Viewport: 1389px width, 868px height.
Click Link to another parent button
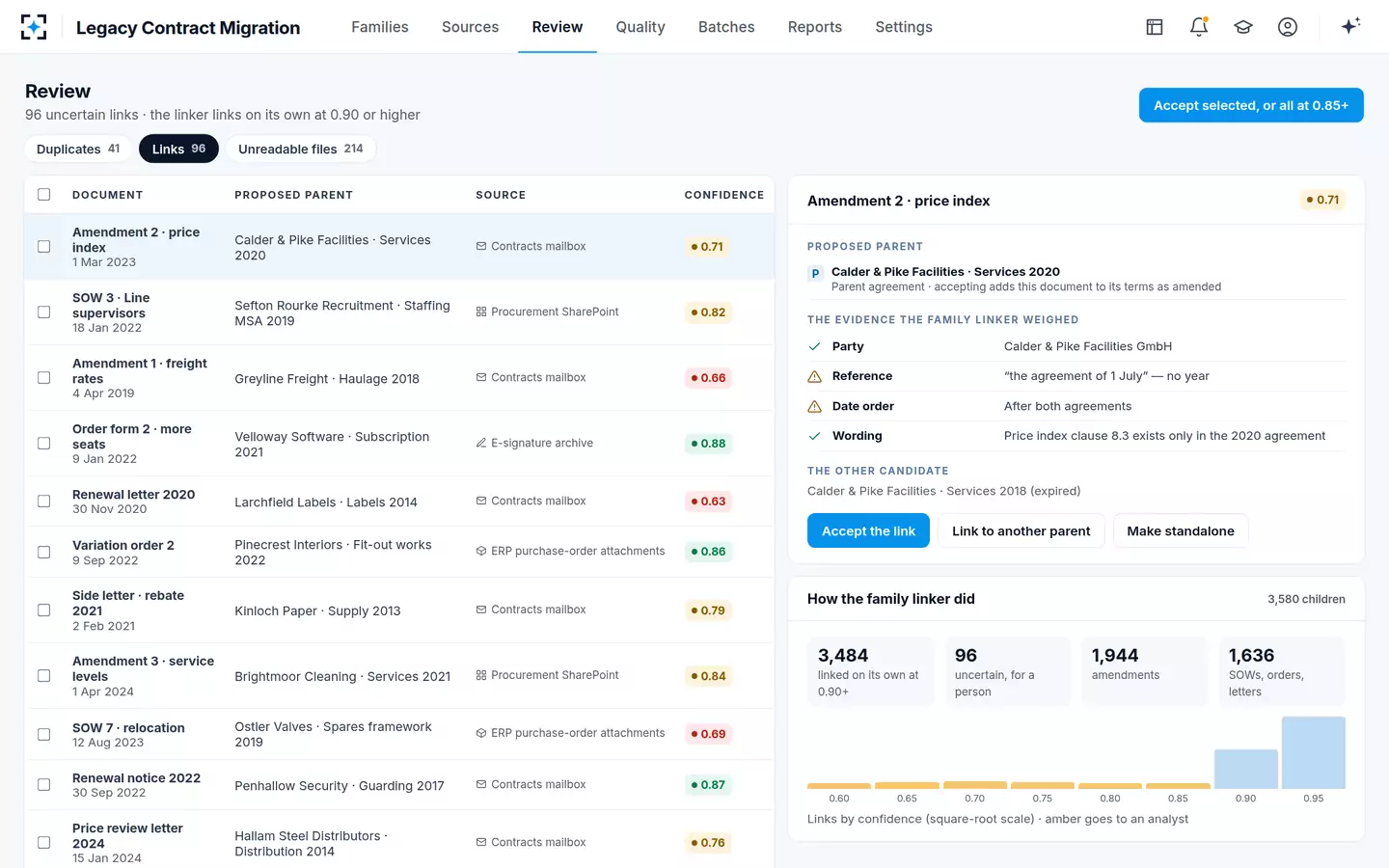(1021, 530)
